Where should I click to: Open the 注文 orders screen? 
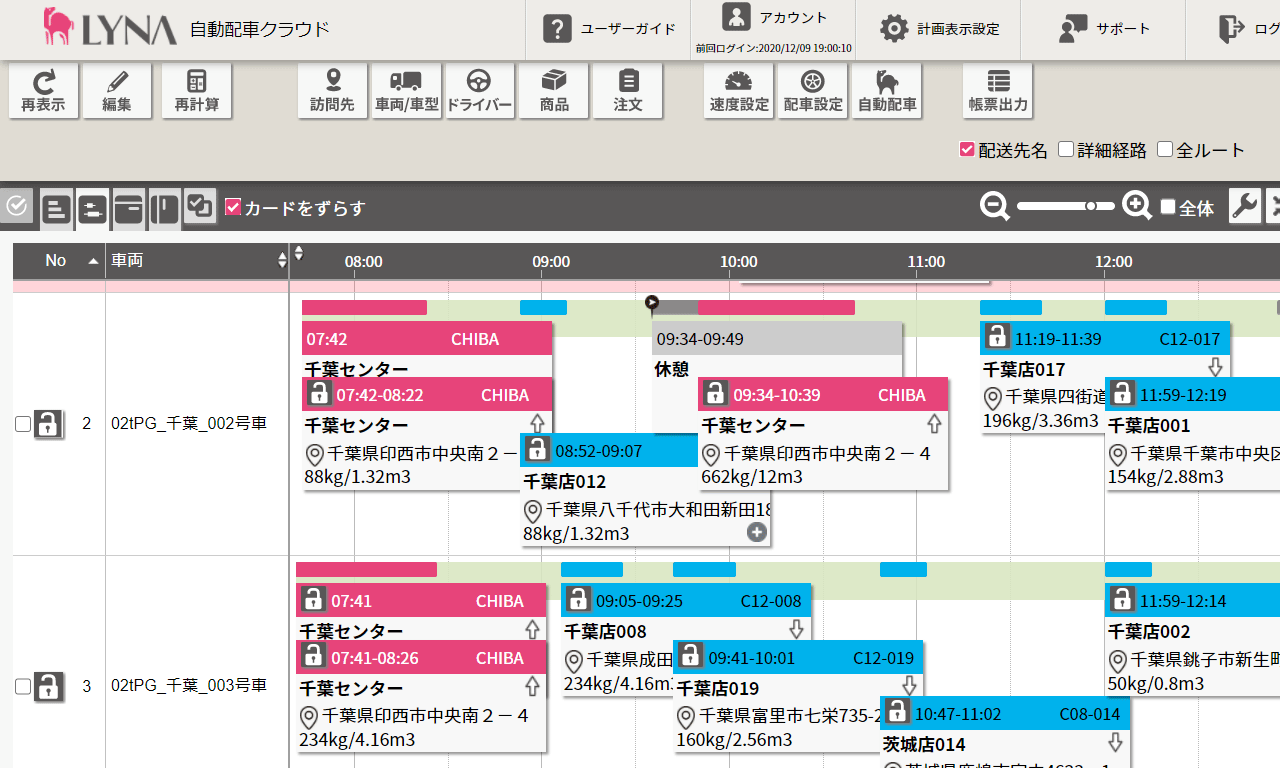(x=628, y=91)
